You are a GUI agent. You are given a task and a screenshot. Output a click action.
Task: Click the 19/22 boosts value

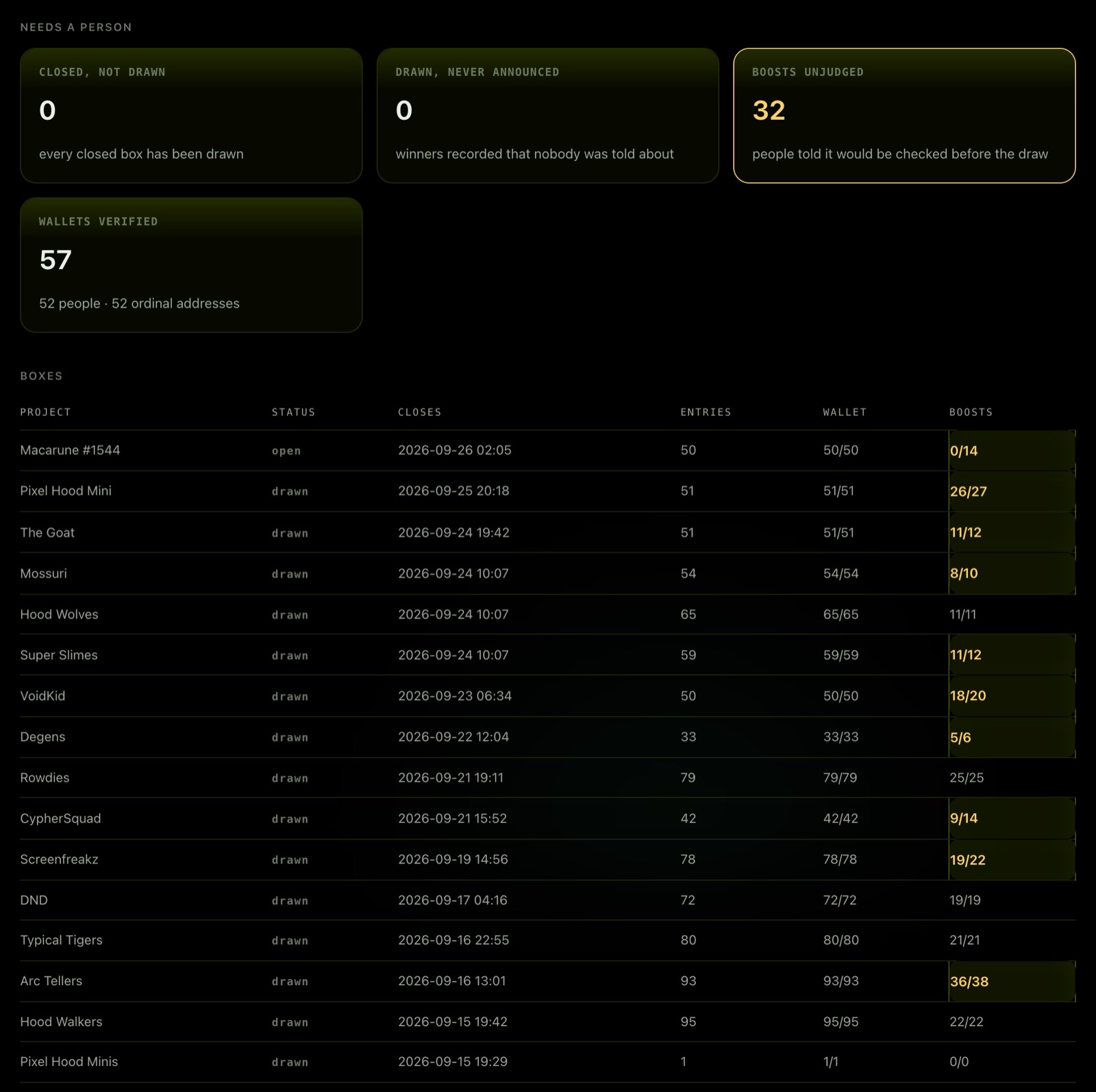(967, 860)
